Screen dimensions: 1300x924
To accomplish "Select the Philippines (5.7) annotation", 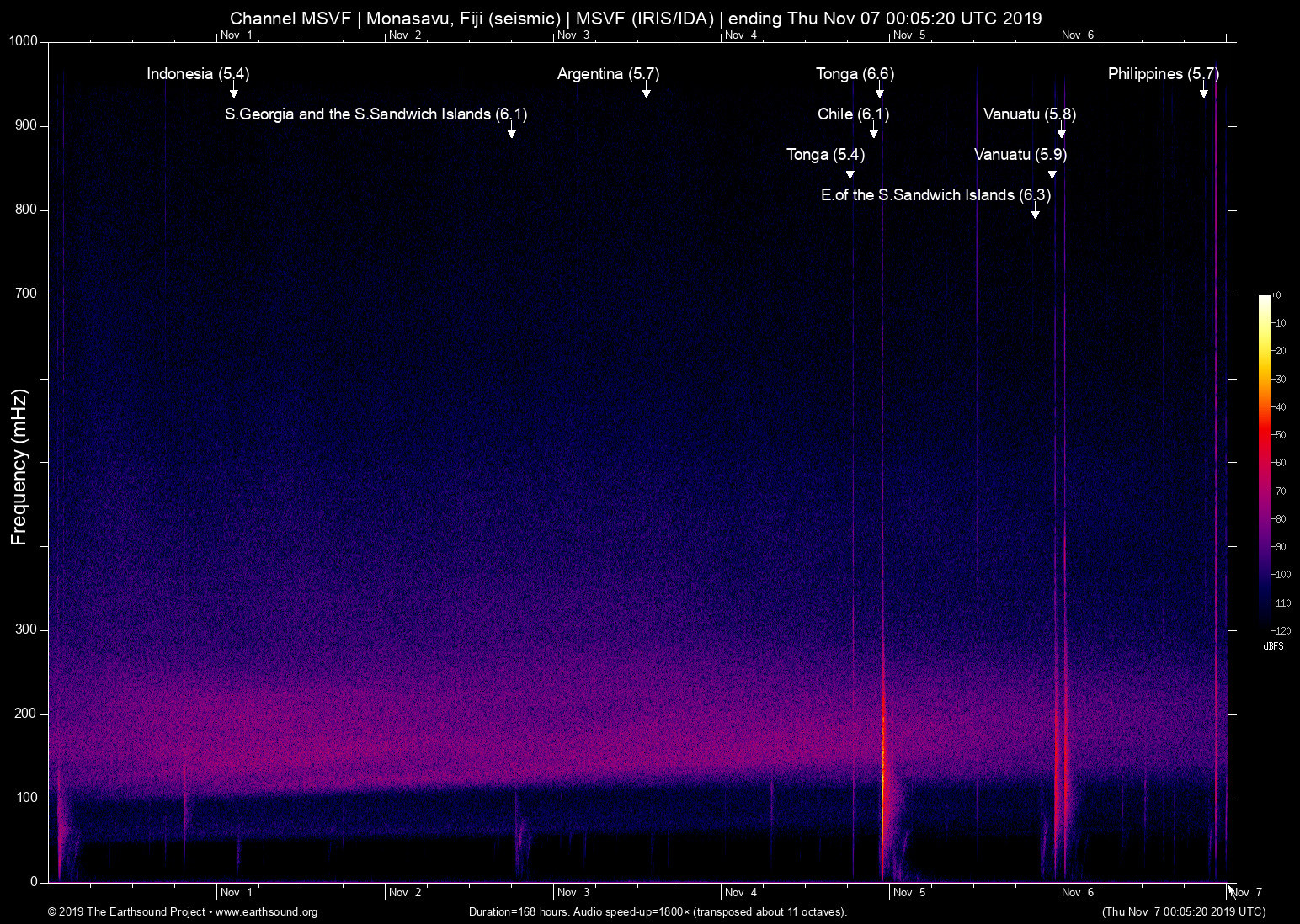I will [x=1163, y=74].
